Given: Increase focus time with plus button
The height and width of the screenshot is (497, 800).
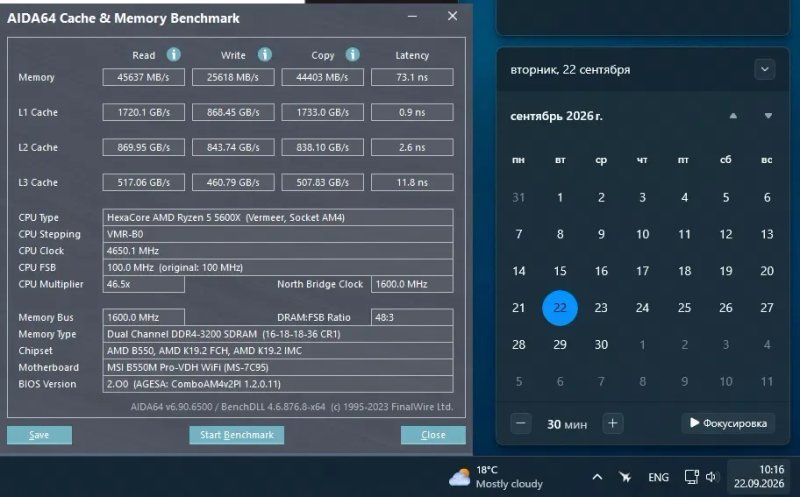Looking at the screenshot, I should 613,424.
